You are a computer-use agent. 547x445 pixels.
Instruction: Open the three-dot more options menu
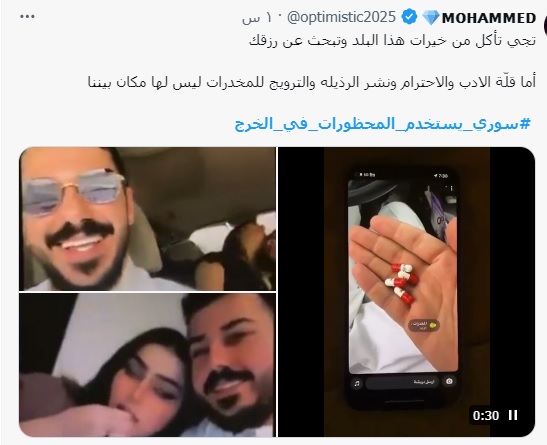coord(27,16)
